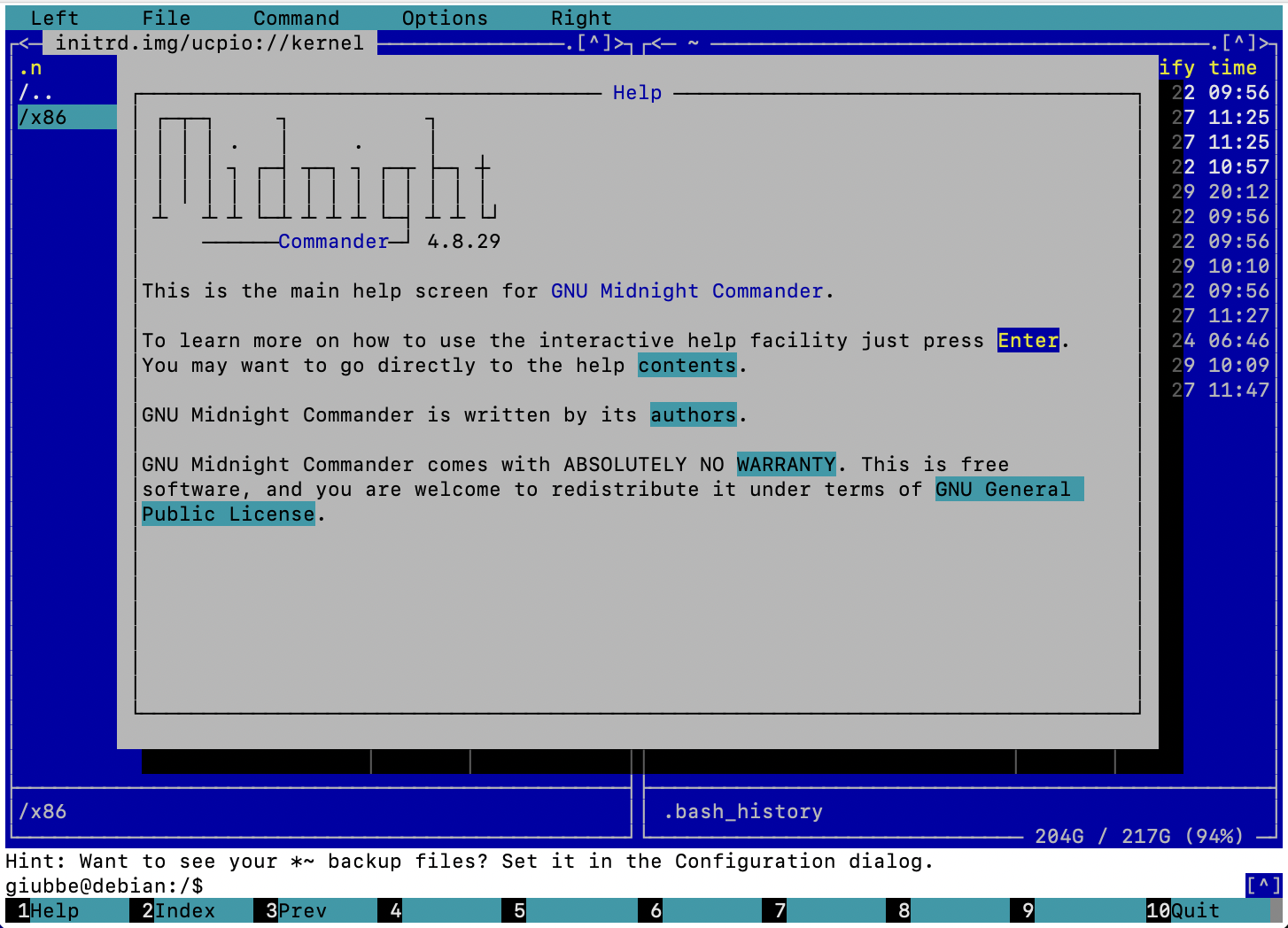Open the "authors" help link

pos(694,414)
